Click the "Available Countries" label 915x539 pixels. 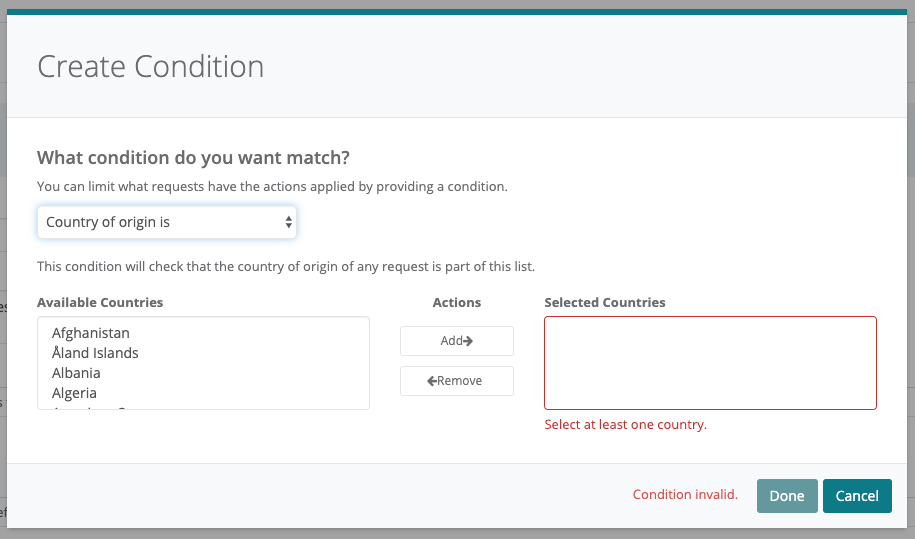[100, 302]
